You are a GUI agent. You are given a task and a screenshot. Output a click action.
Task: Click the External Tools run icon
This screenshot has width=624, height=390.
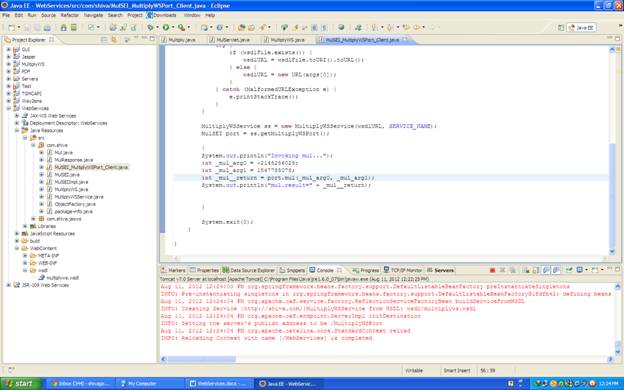tap(181, 27)
